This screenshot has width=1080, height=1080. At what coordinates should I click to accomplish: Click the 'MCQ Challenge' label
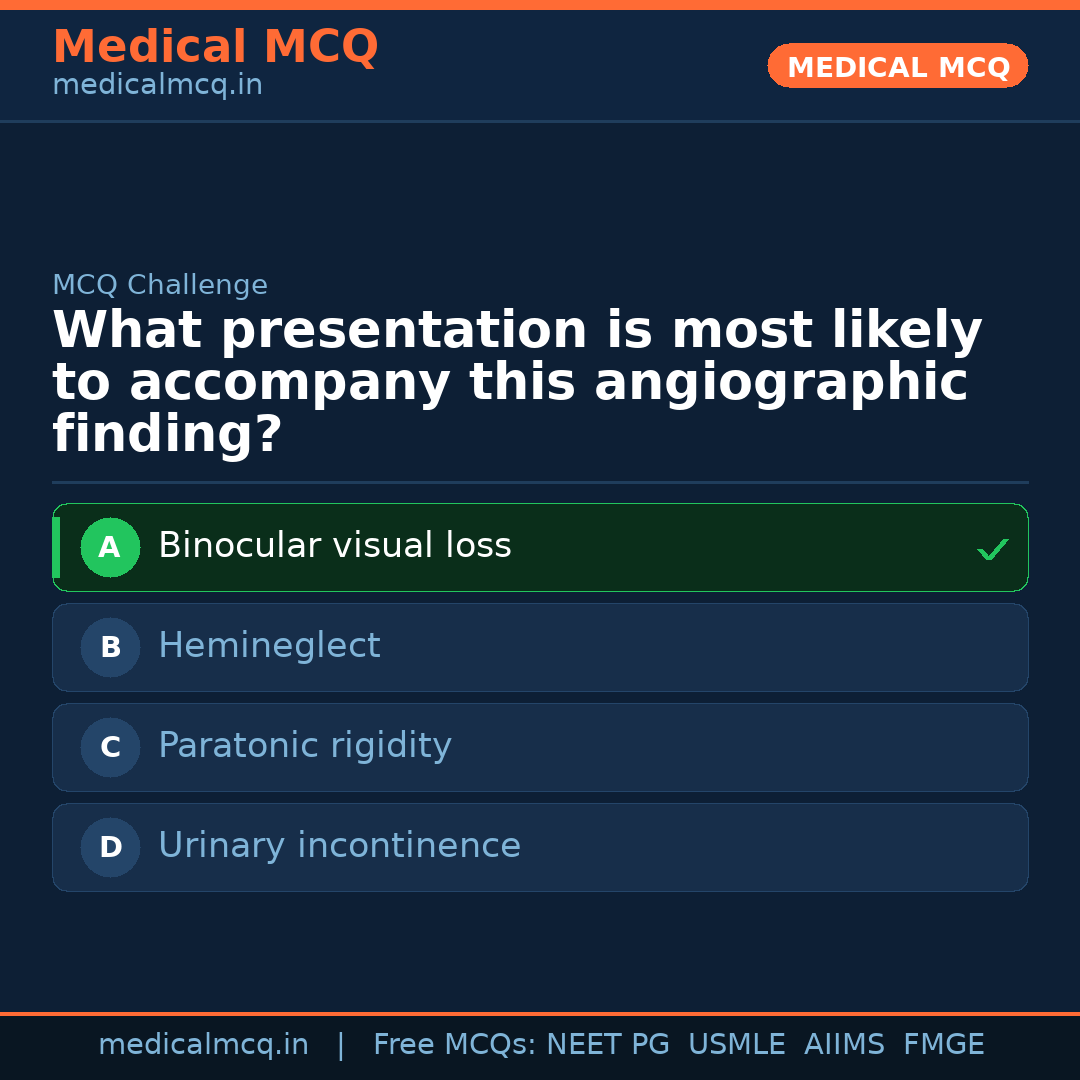[x=160, y=285]
